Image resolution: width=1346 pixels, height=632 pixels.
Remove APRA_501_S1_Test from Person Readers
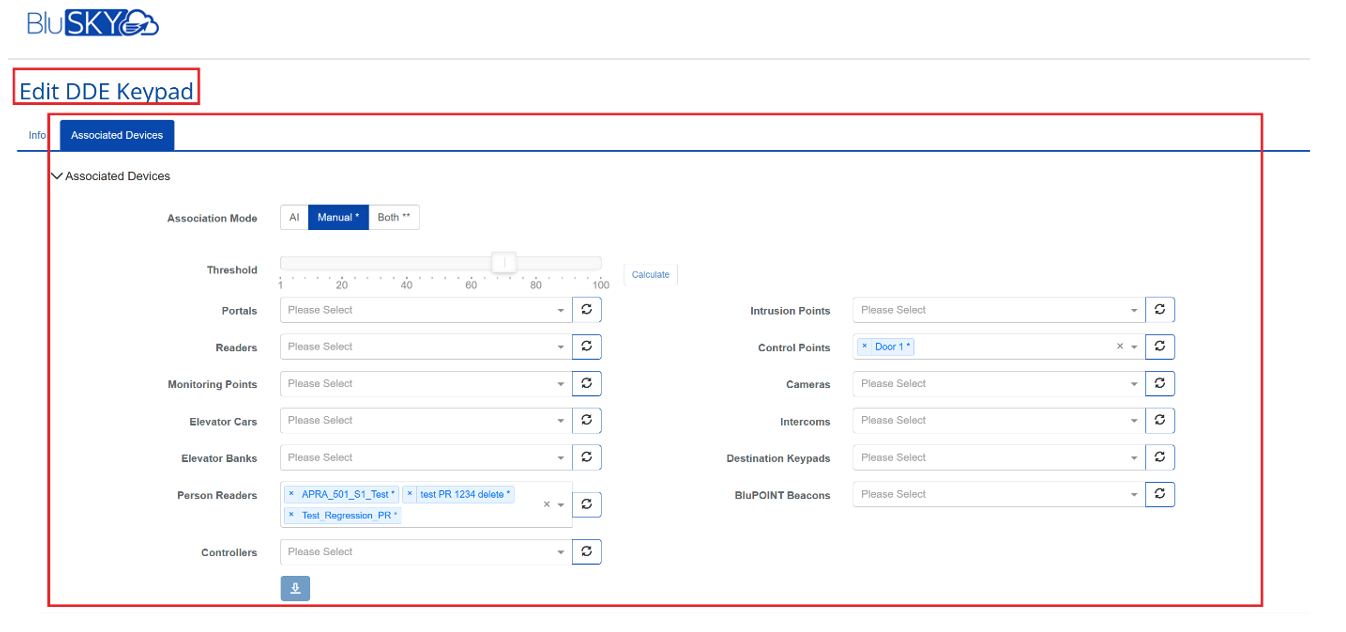click(x=291, y=494)
